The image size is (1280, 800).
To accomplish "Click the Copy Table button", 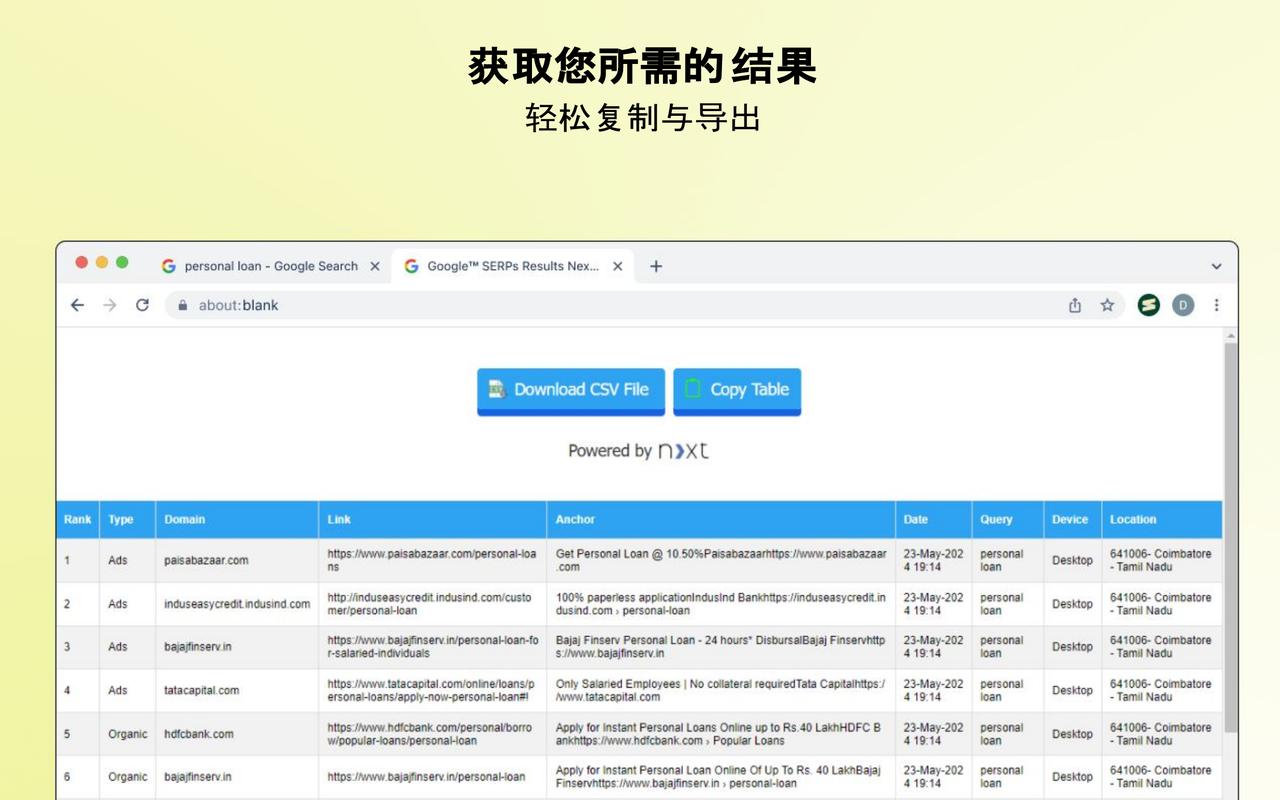I will click(x=737, y=390).
